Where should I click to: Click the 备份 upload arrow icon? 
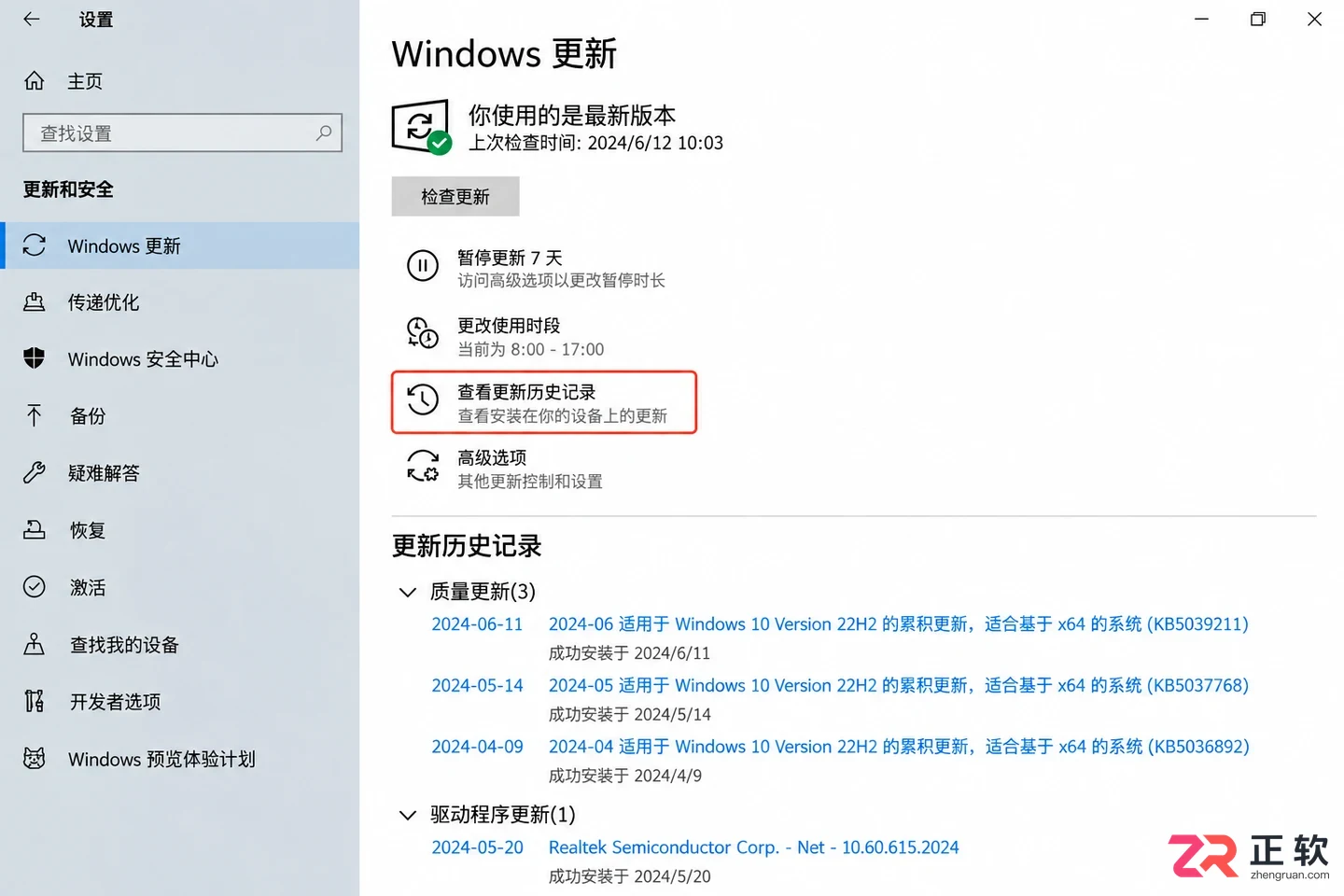35,415
